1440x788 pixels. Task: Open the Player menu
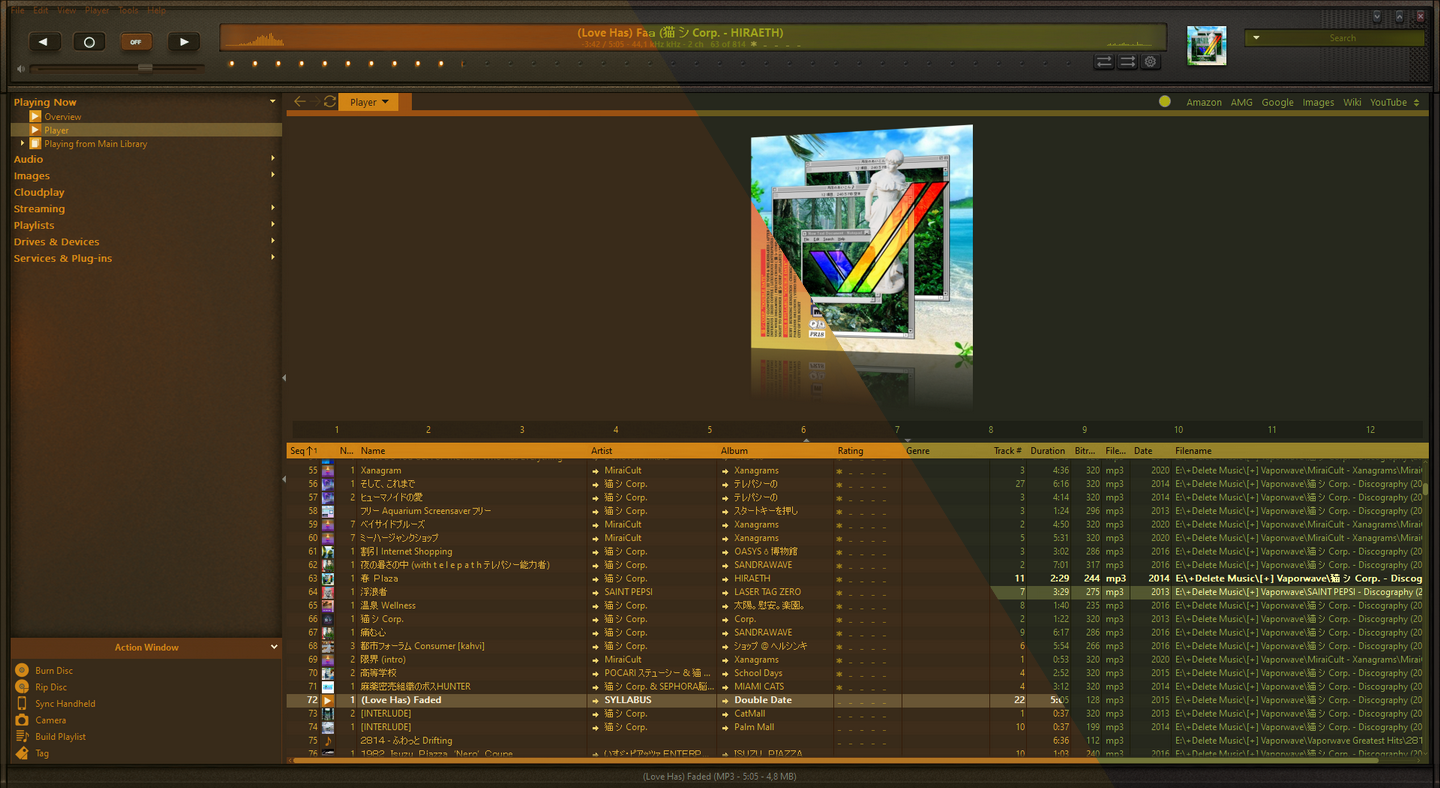97,10
